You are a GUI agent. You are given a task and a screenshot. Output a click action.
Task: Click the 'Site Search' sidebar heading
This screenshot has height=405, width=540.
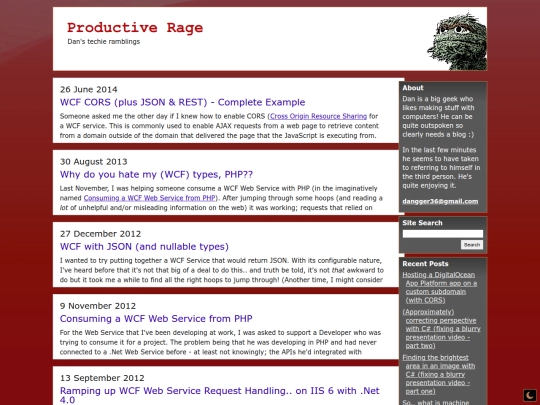click(x=422, y=223)
